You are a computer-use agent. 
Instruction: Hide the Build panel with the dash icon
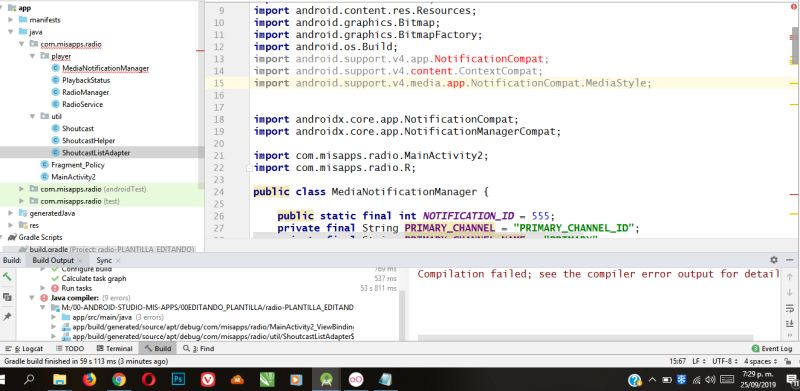790,260
